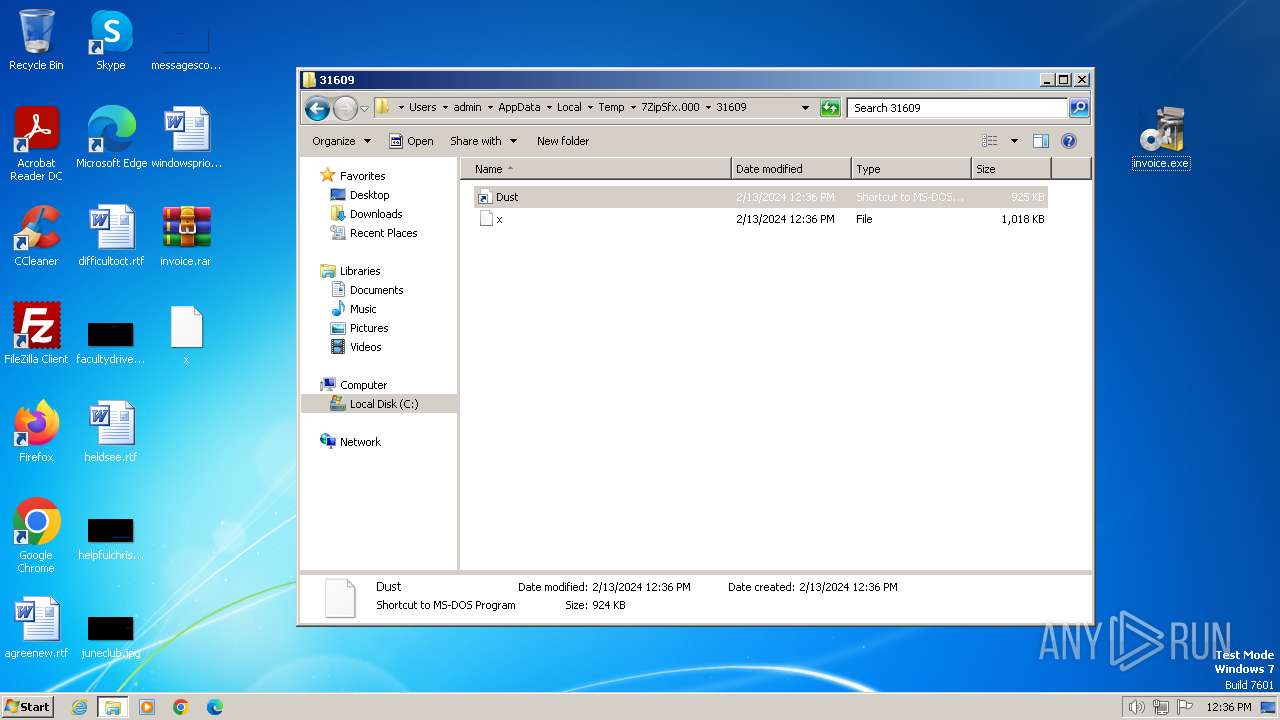Click the search magnifier button

tap(1078, 108)
